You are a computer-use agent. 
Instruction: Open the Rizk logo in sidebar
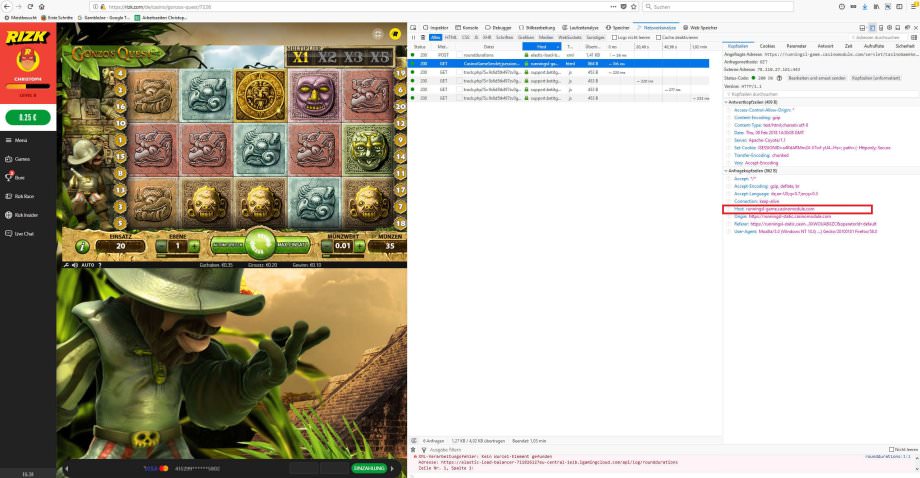click(x=26, y=38)
